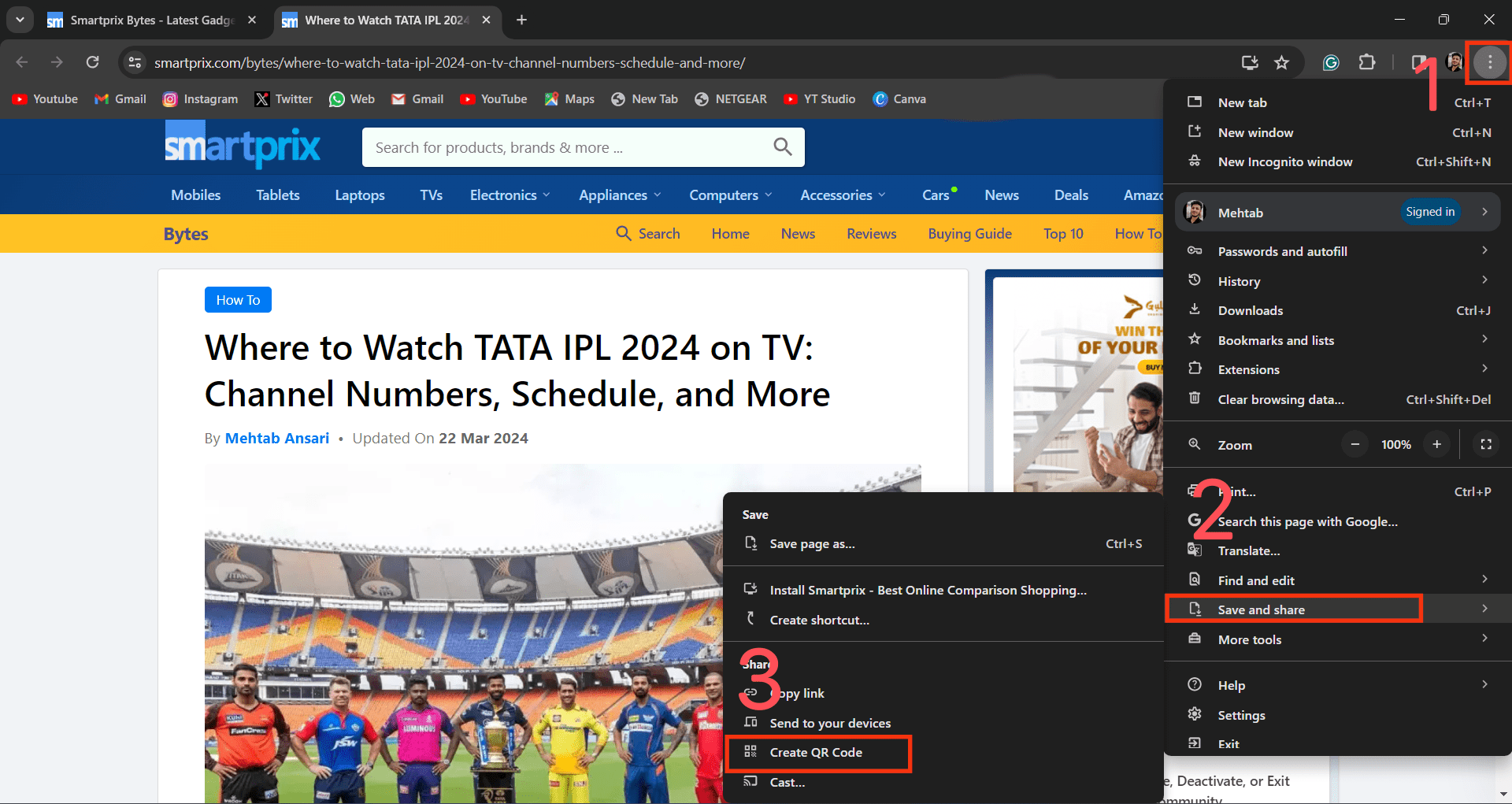Open the Chrome three-dot menu button

pos(1489,62)
